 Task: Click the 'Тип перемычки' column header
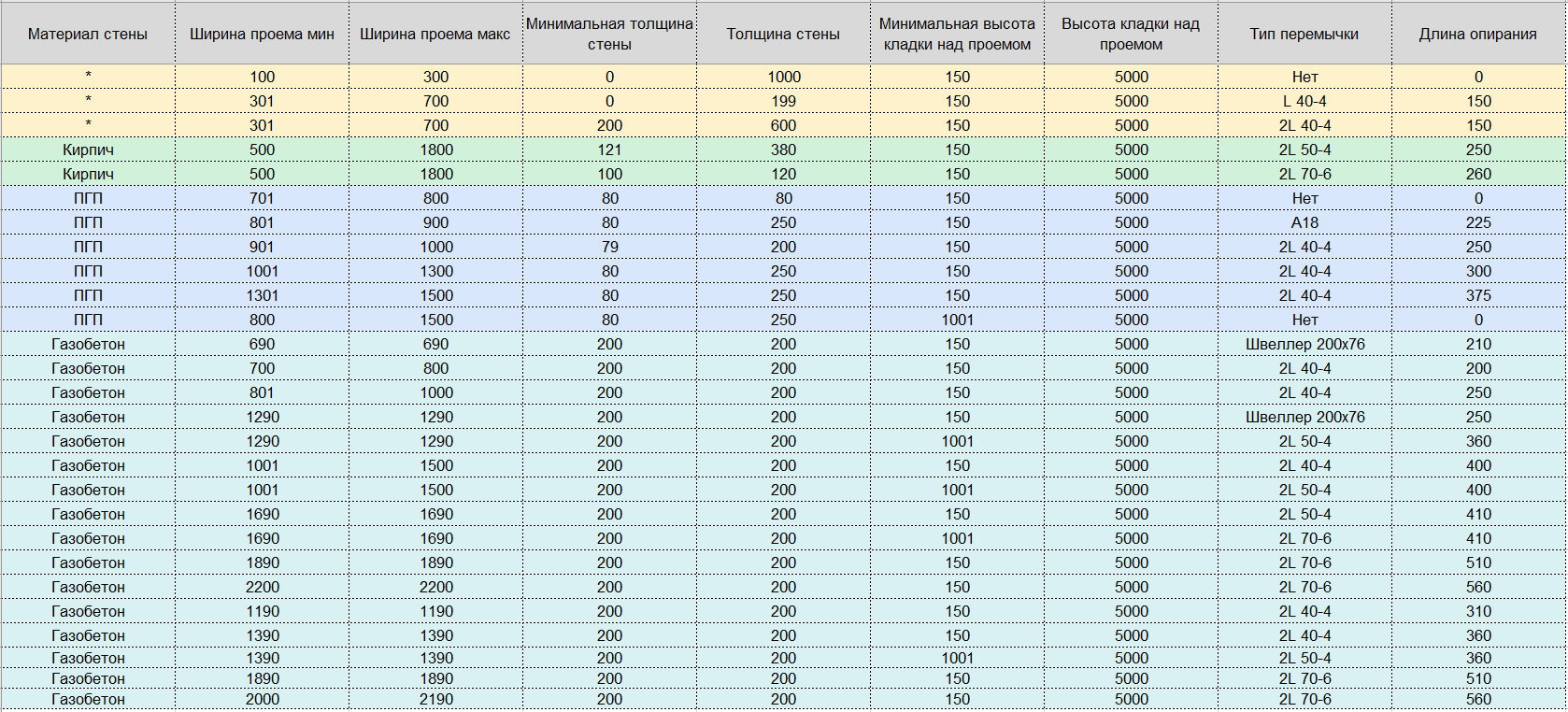[1304, 34]
